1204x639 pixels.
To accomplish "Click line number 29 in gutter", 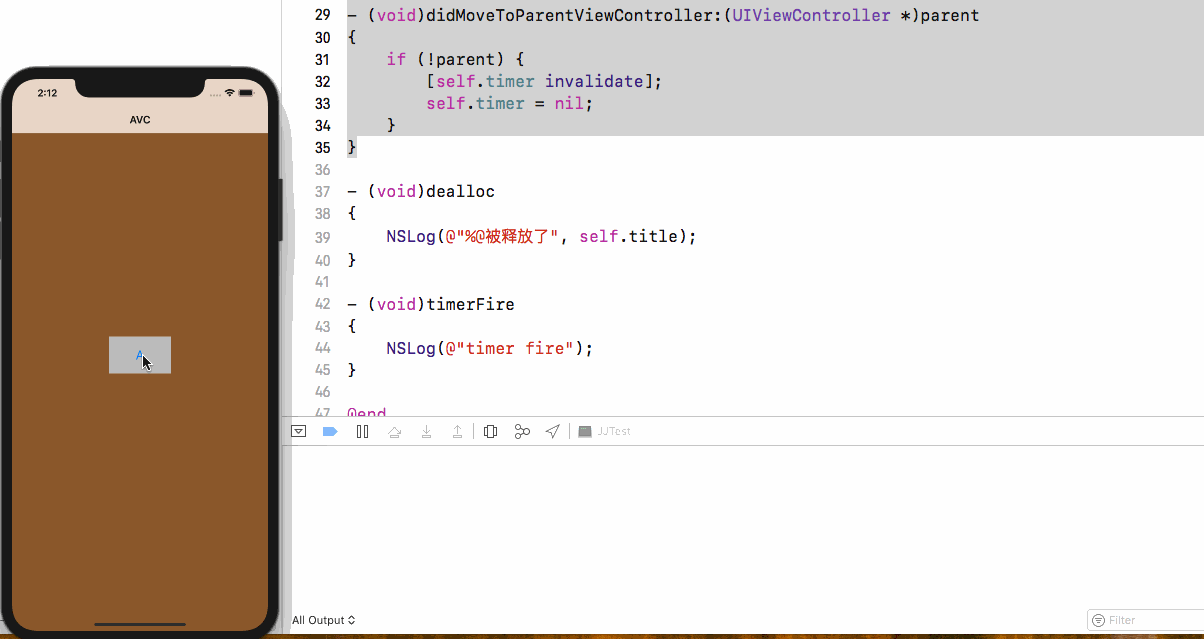I will [x=322, y=15].
